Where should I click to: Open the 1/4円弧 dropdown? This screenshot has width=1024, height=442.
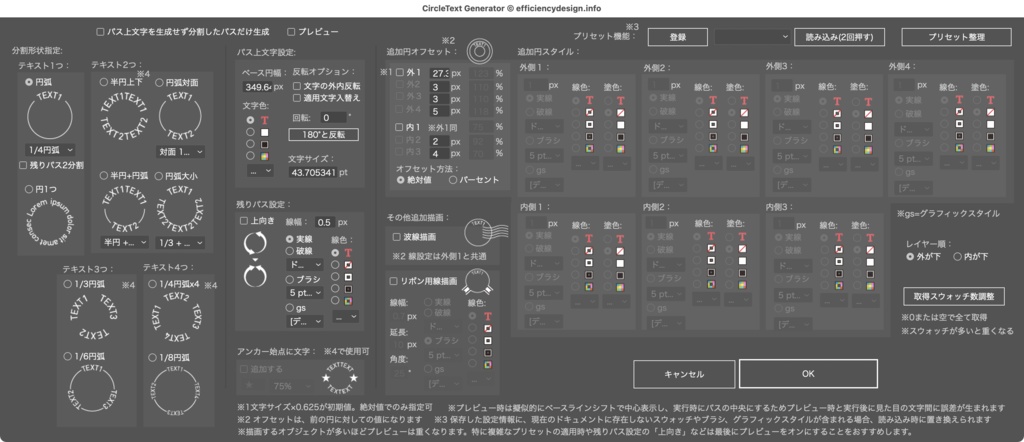click(50, 150)
